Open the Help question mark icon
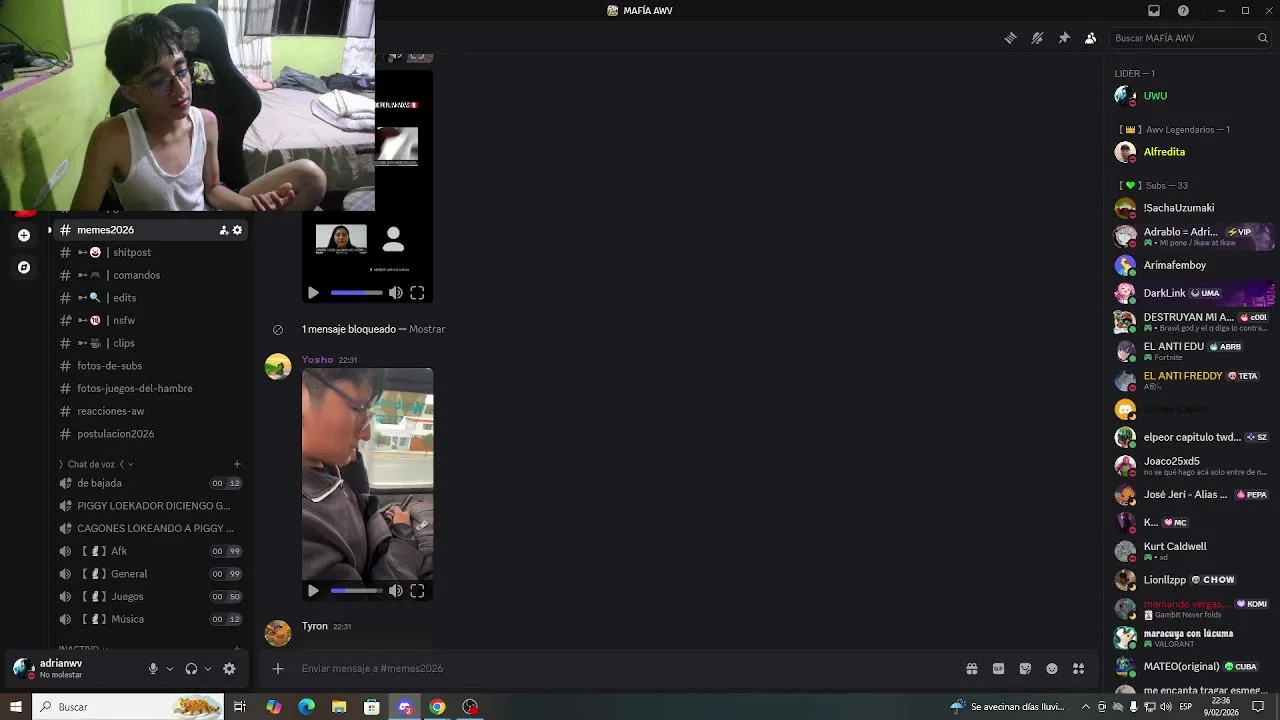 click(x=1183, y=10)
